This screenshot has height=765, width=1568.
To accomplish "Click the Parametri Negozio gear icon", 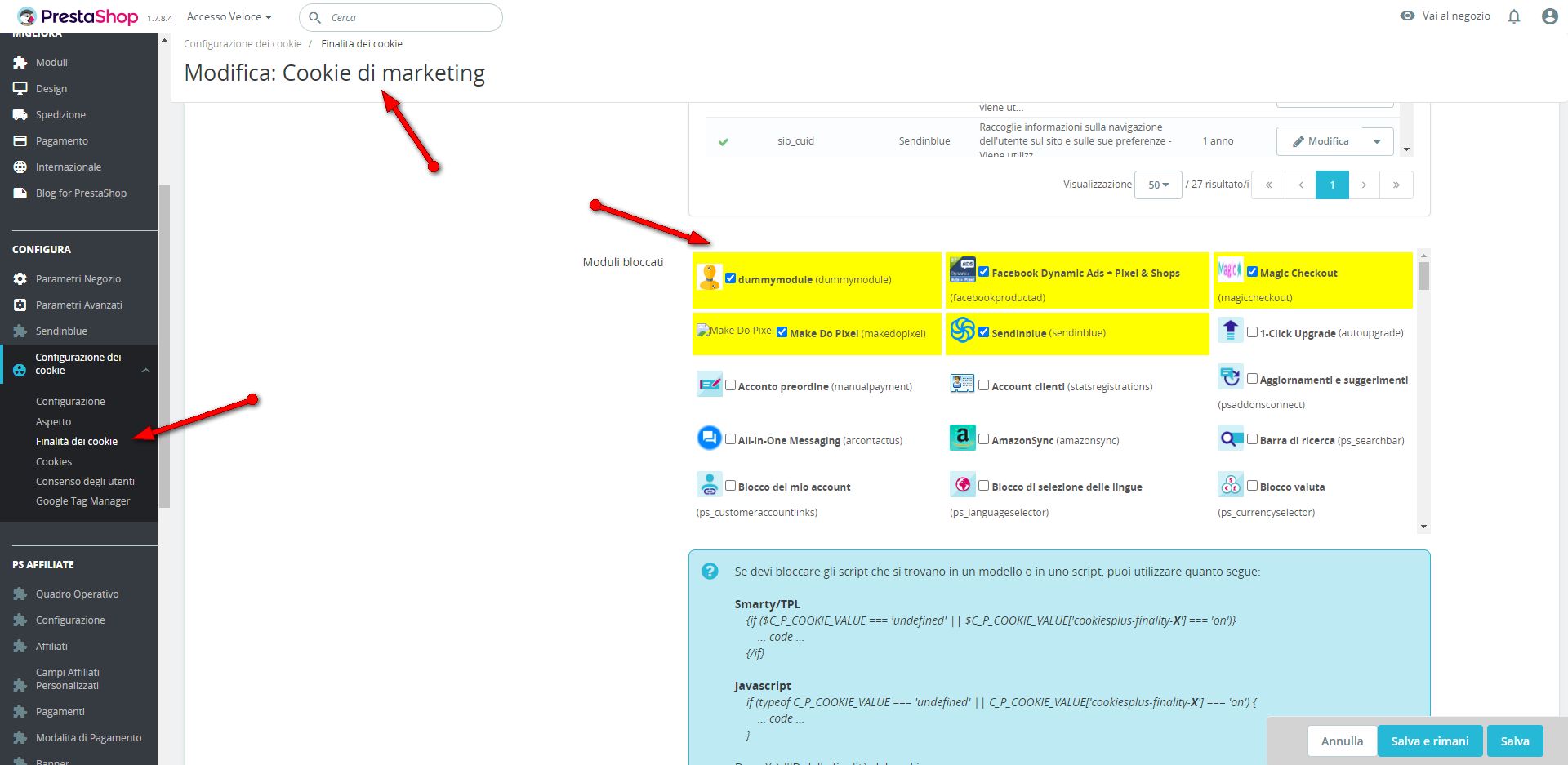I will click(x=20, y=278).
